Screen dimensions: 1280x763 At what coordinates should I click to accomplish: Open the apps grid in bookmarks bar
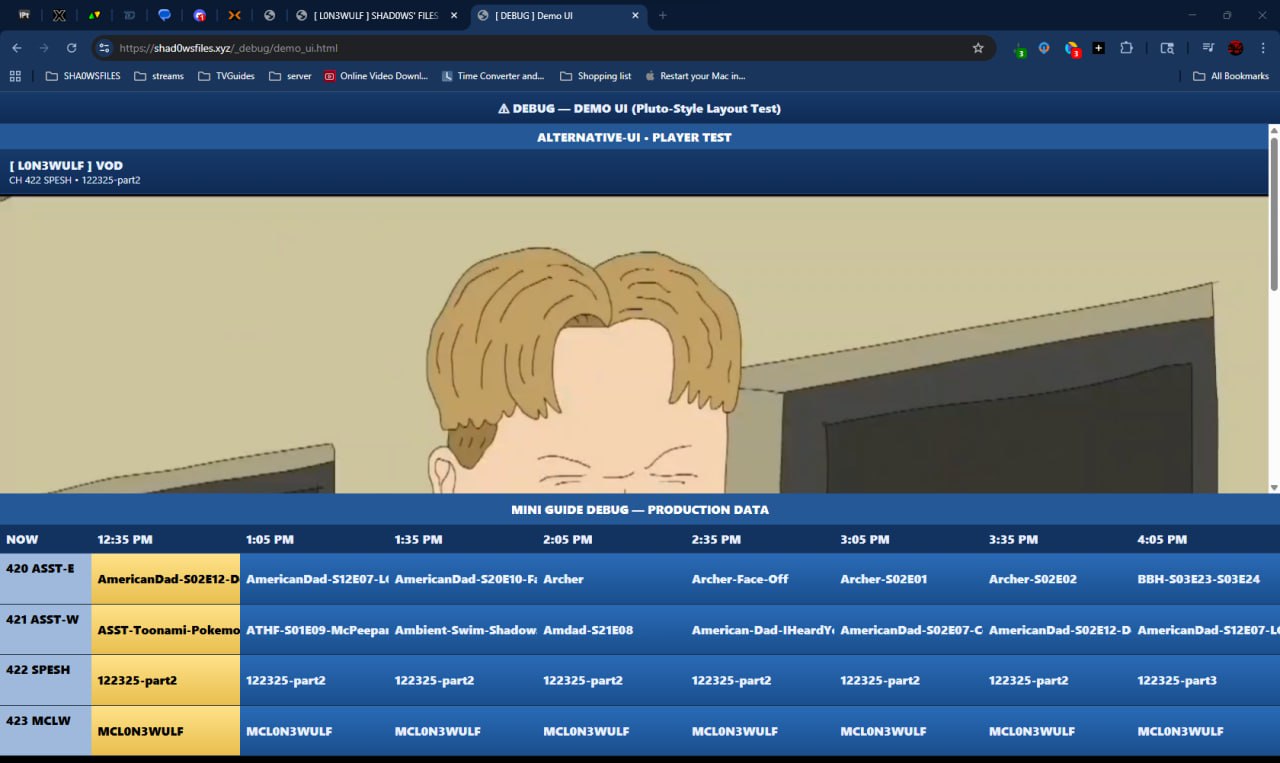(15, 76)
